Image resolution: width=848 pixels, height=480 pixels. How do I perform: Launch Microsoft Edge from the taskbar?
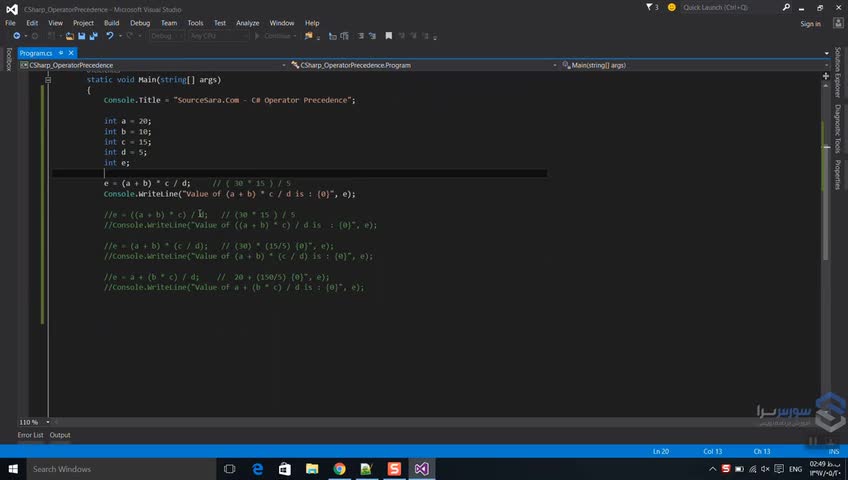coord(257,469)
